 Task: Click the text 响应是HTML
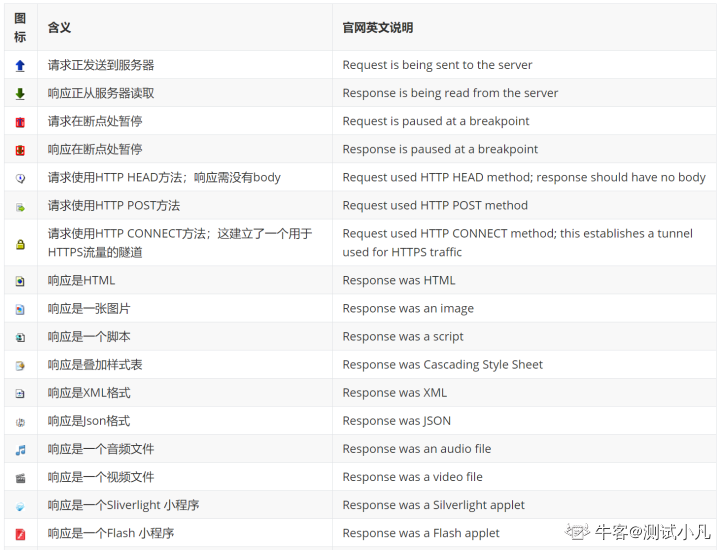pyautogui.click(x=81, y=280)
